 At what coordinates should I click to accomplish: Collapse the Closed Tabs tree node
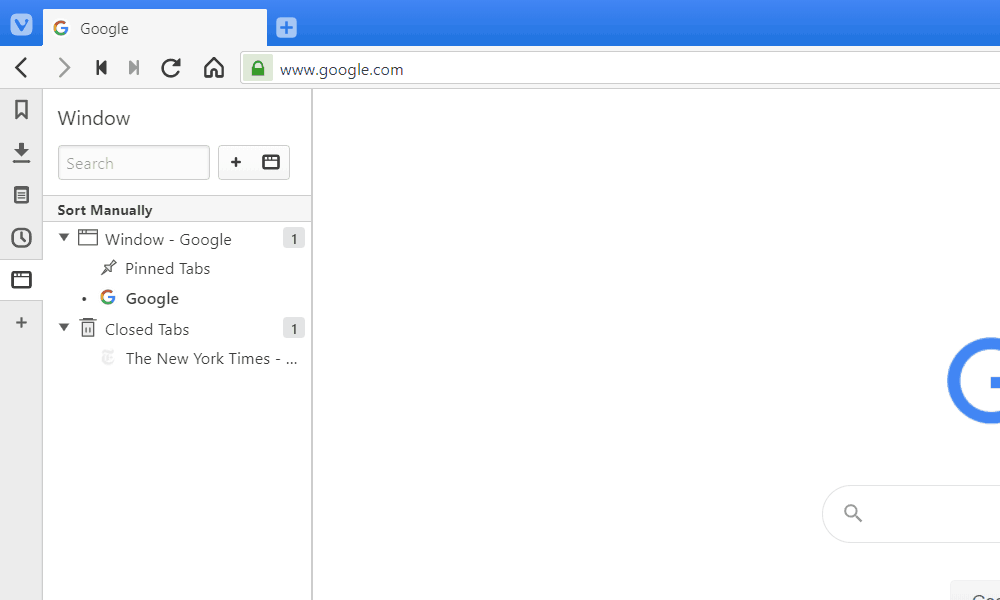[64, 327]
